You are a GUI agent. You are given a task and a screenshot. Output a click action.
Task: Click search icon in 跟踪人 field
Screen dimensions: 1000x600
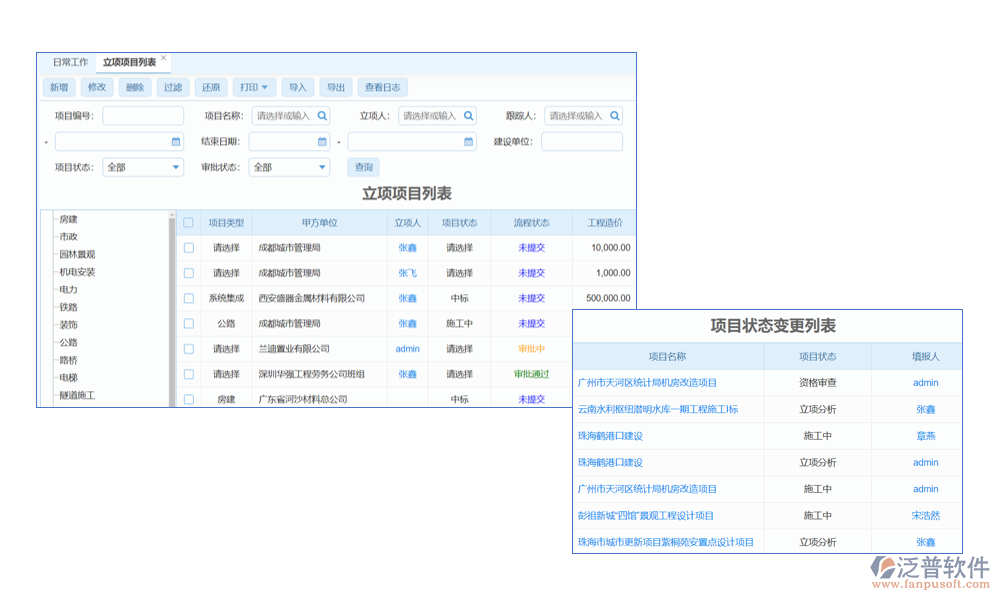pos(614,116)
